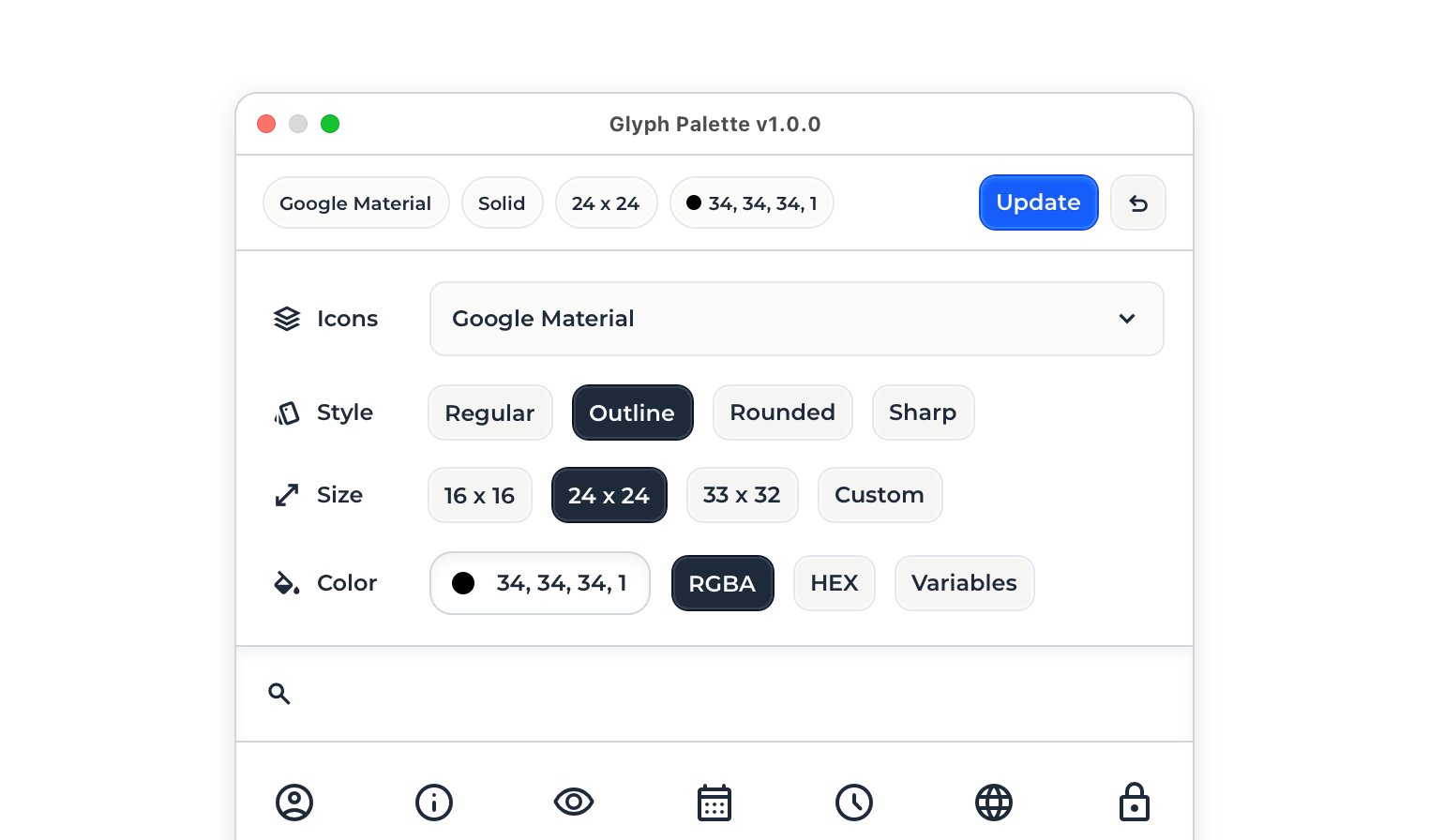Screen dimensions: 1429x840
Task: Click the undo arrow reset button
Action: tap(1138, 203)
